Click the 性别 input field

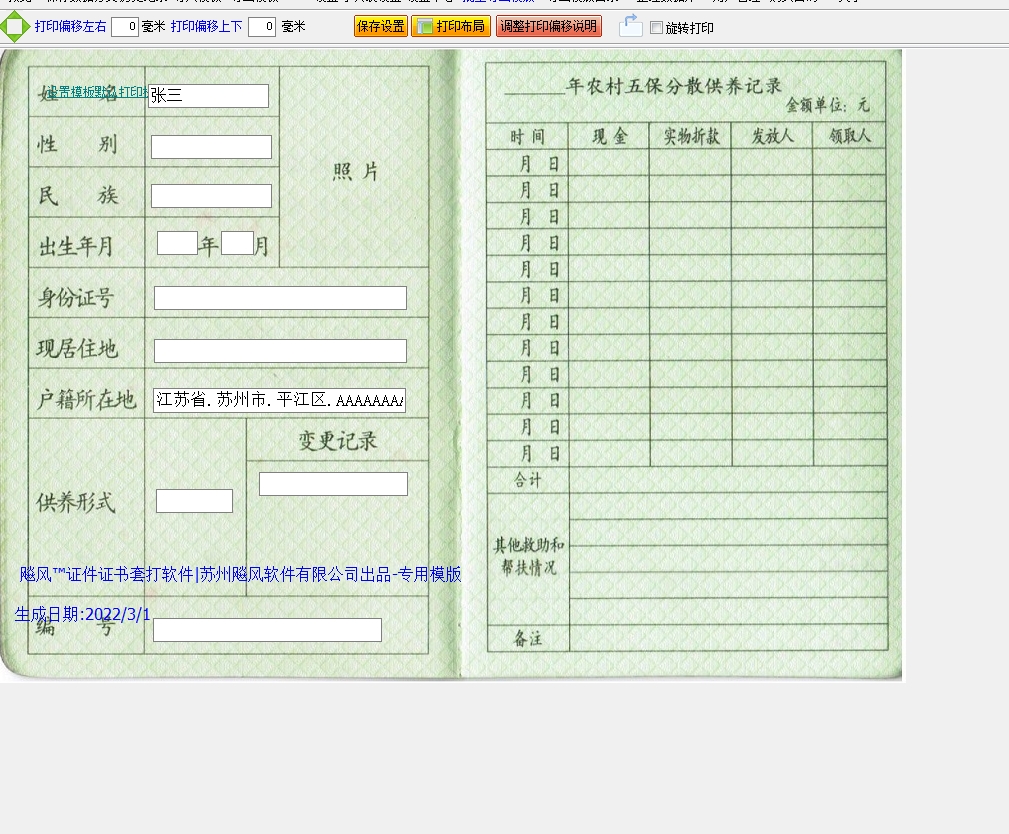pyautogui.click(x=211, y=147)
